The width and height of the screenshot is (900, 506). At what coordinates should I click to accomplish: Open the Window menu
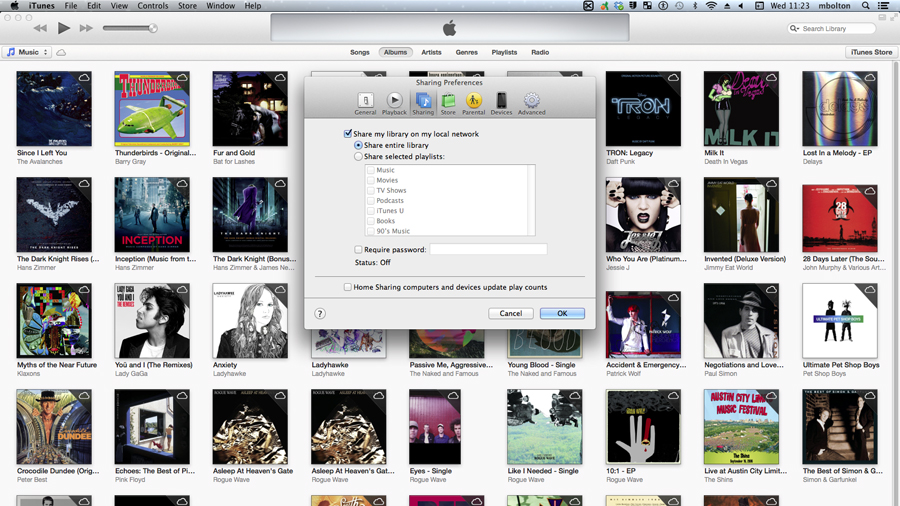pos(220,6)
